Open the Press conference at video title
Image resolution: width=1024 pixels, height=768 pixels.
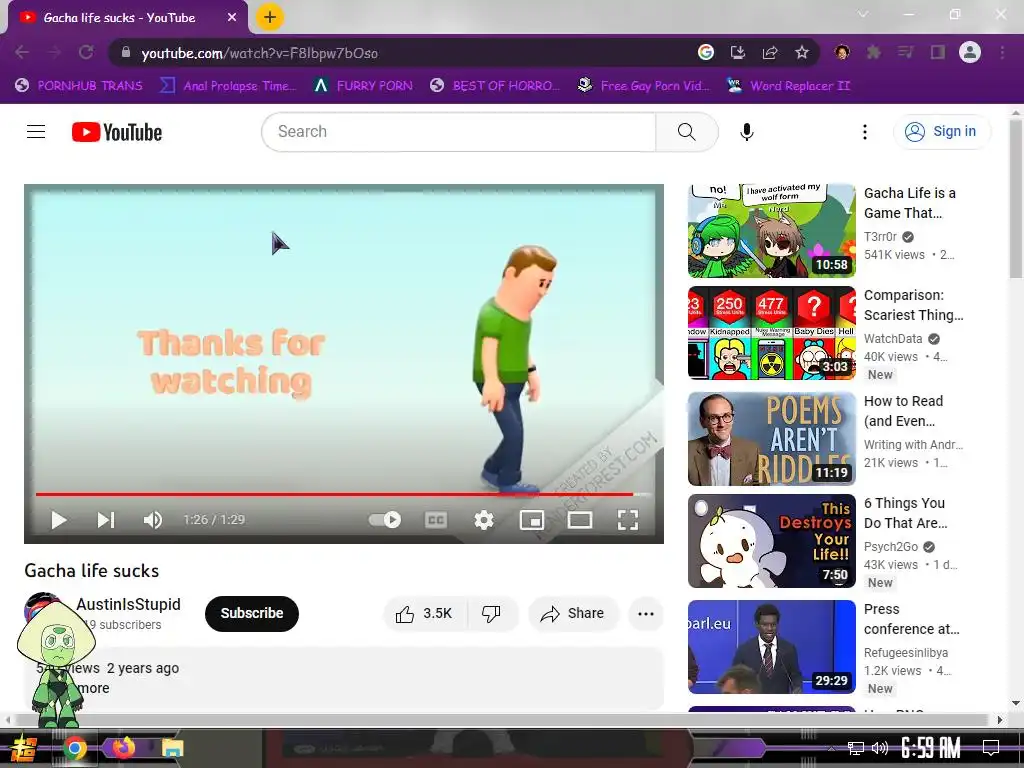pos(911,618)
